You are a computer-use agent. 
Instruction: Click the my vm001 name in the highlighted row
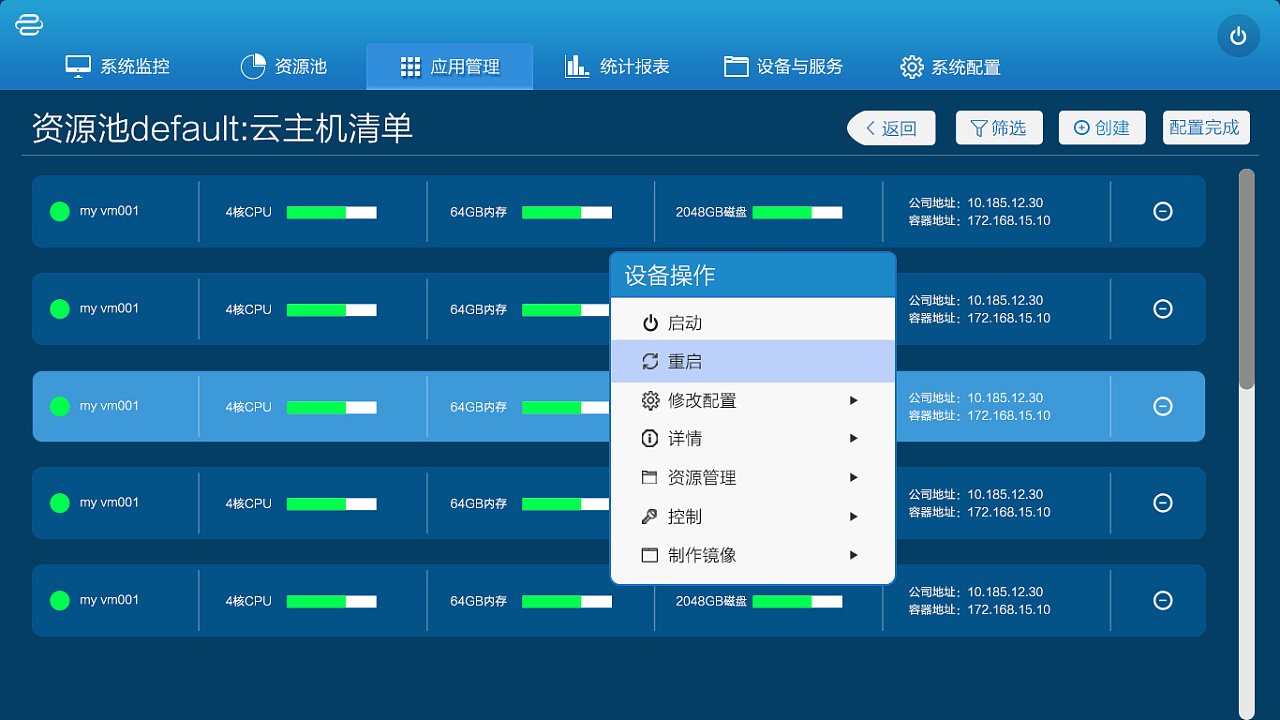[109, 406]
